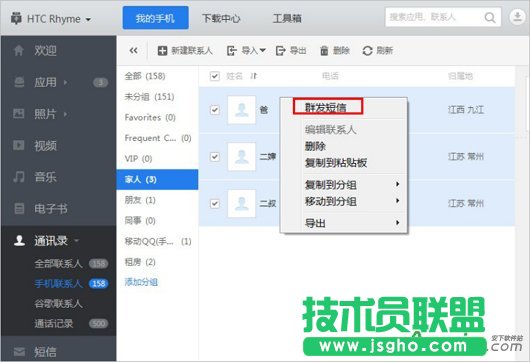Click the HTC Rhyme phone device icon
The image size is (530, 362).
16,18
